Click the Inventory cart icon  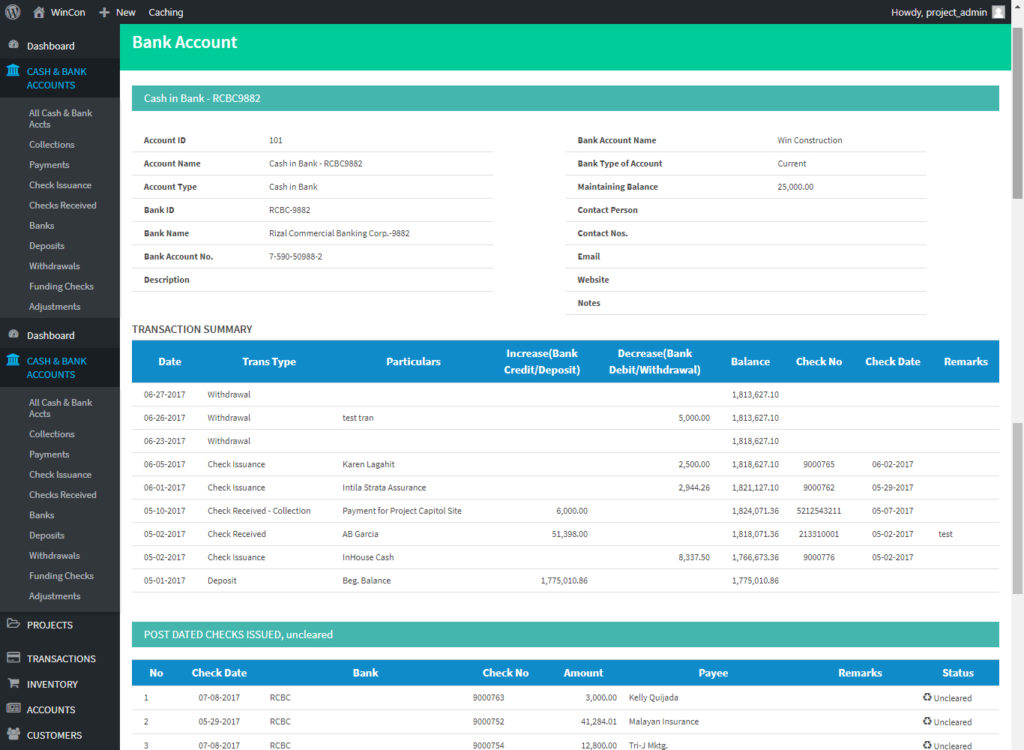pyautogui.click(x=13, y=684)
